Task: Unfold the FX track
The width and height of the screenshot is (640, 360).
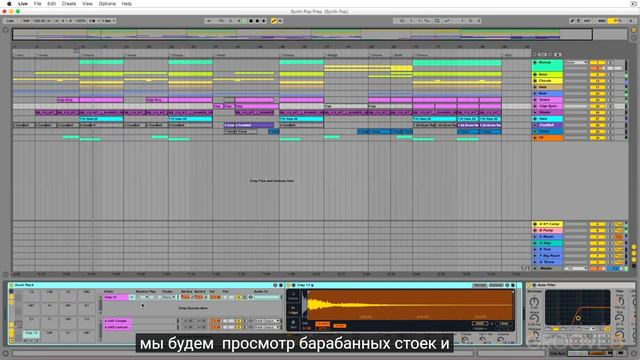Action: coord(535,138)
